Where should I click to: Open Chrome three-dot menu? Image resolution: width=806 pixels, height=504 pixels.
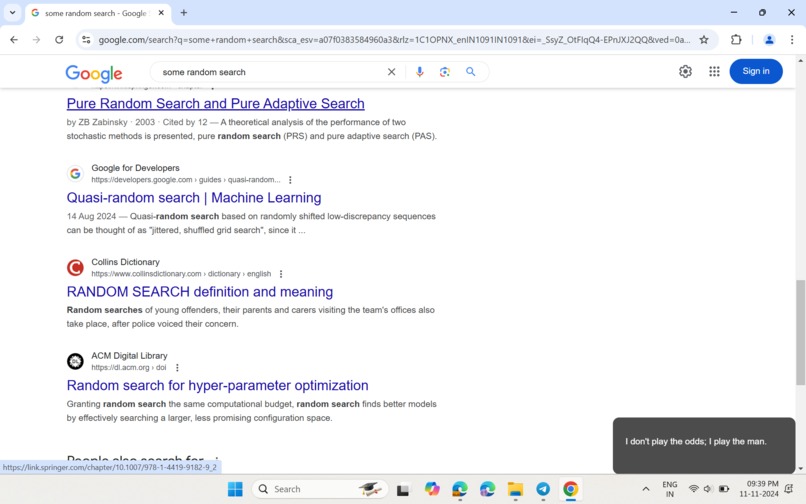pos(792,40)
